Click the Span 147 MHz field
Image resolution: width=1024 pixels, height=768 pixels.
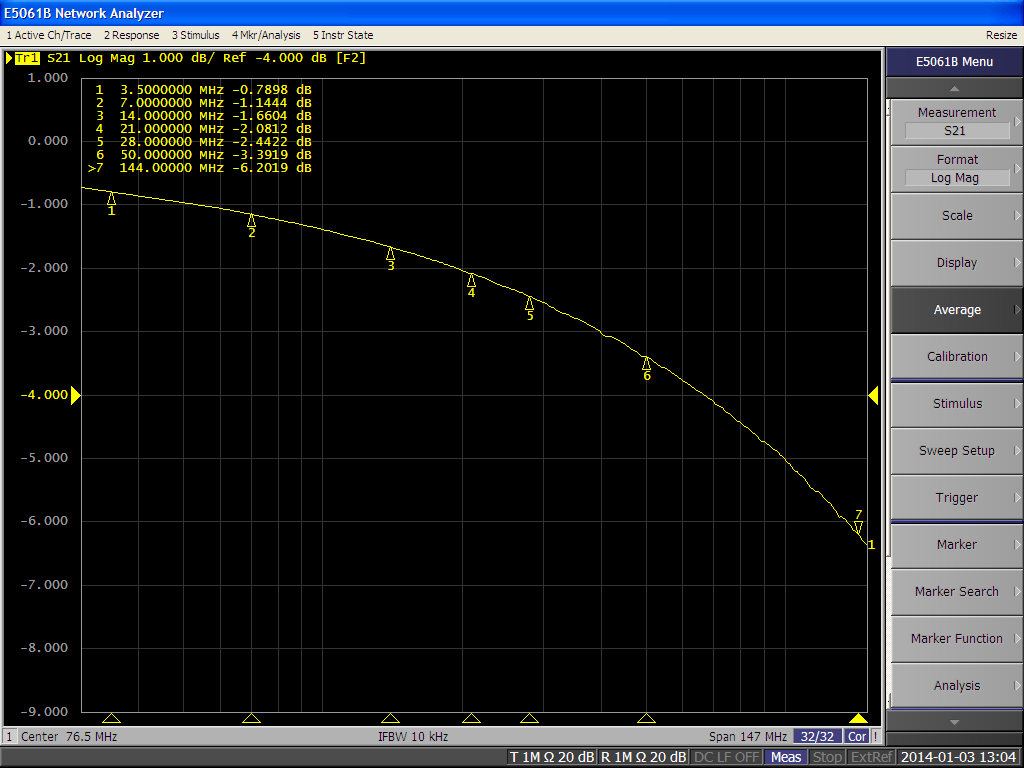coord(748,737)
